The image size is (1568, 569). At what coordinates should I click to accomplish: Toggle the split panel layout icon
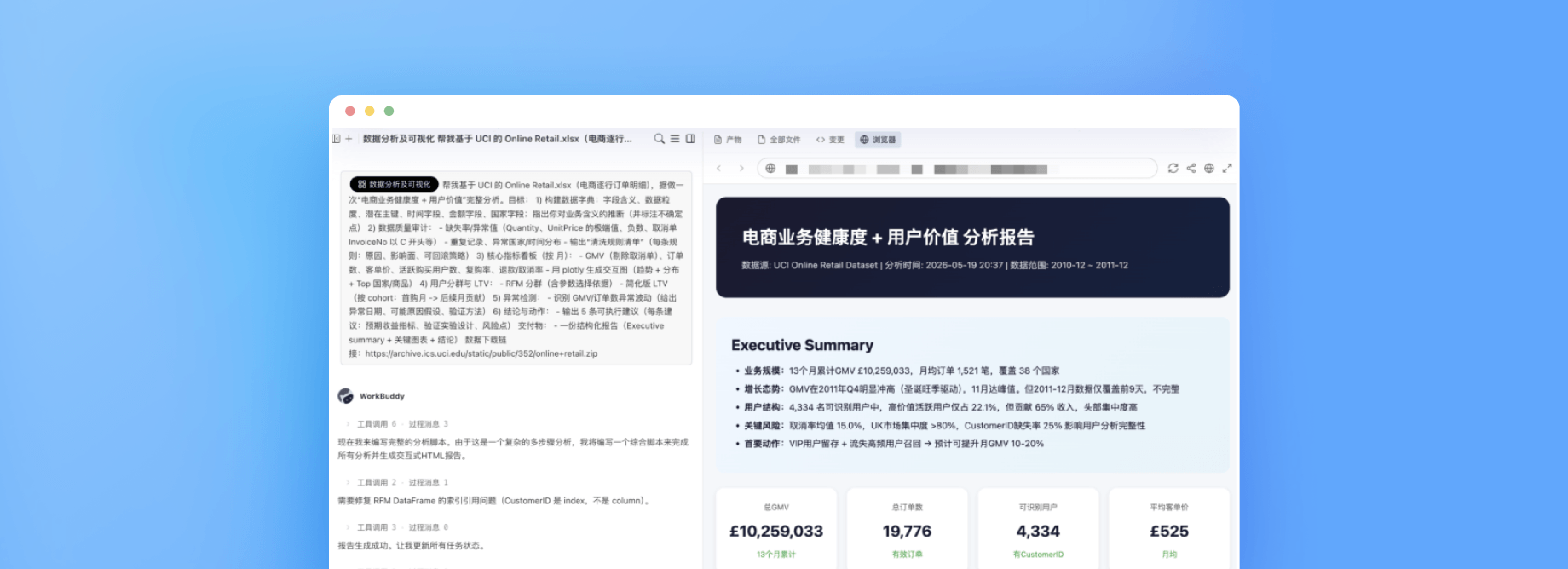tap(690, 139)
